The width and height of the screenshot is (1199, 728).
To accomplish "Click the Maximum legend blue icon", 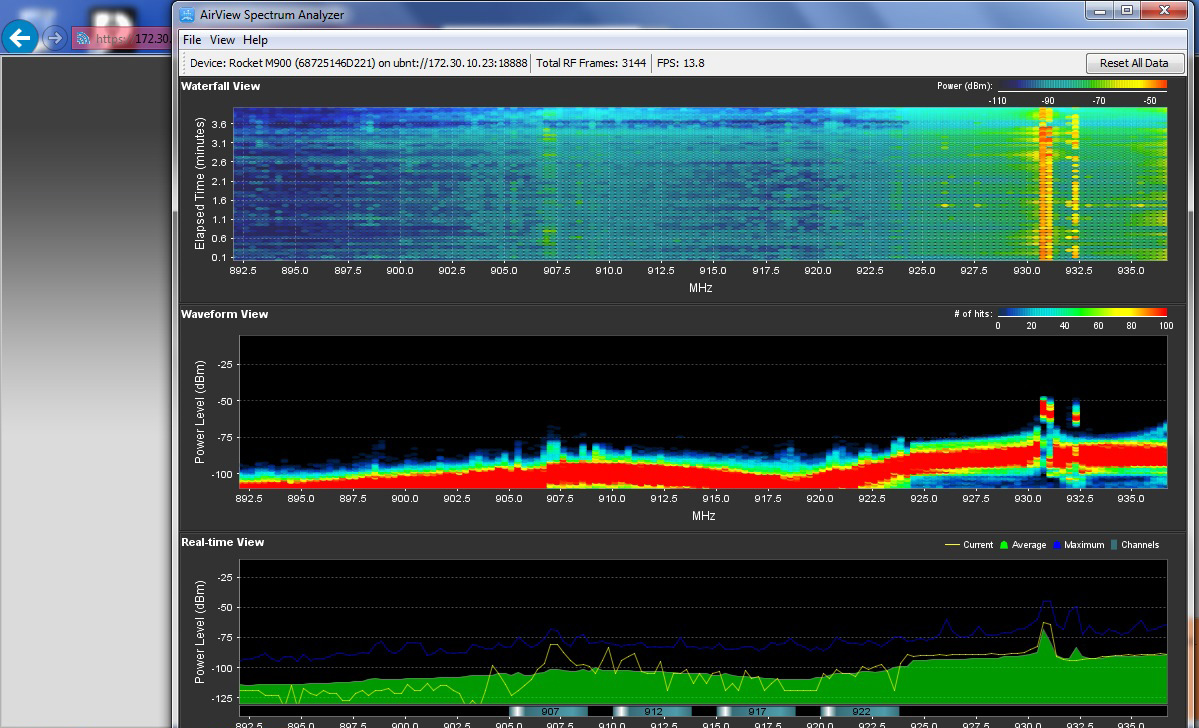I will [x=1057, y=545].
